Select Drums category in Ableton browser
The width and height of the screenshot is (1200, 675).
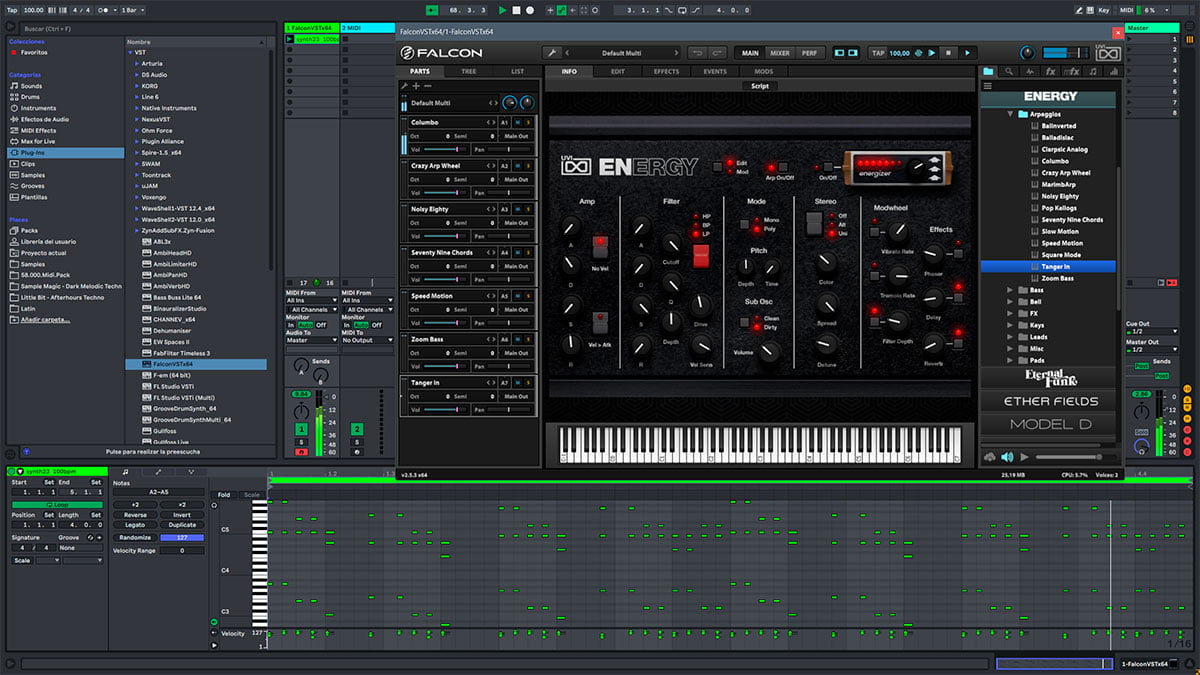(x=31, y=97)
